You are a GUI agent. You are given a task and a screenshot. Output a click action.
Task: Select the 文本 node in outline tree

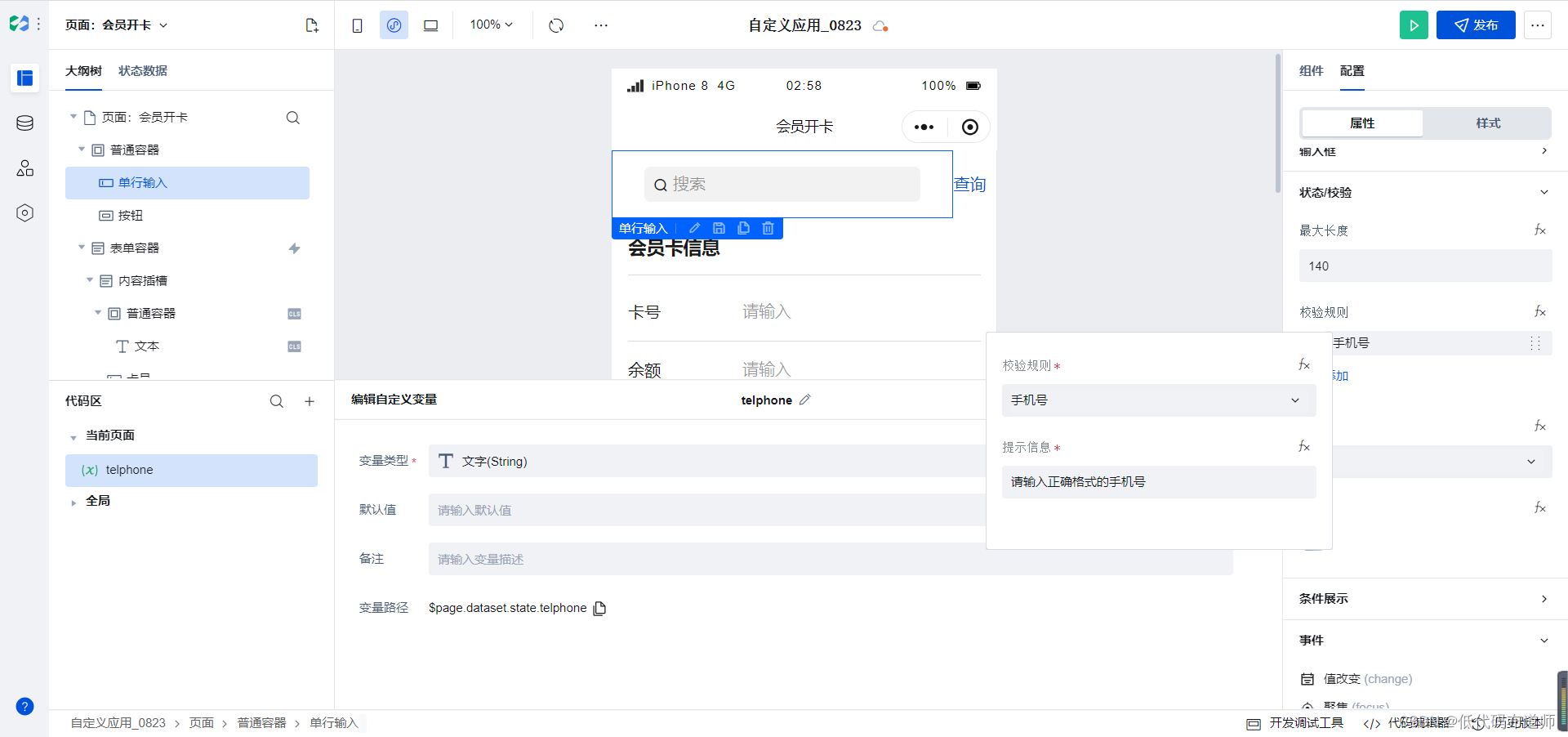[x=187, y=346]
